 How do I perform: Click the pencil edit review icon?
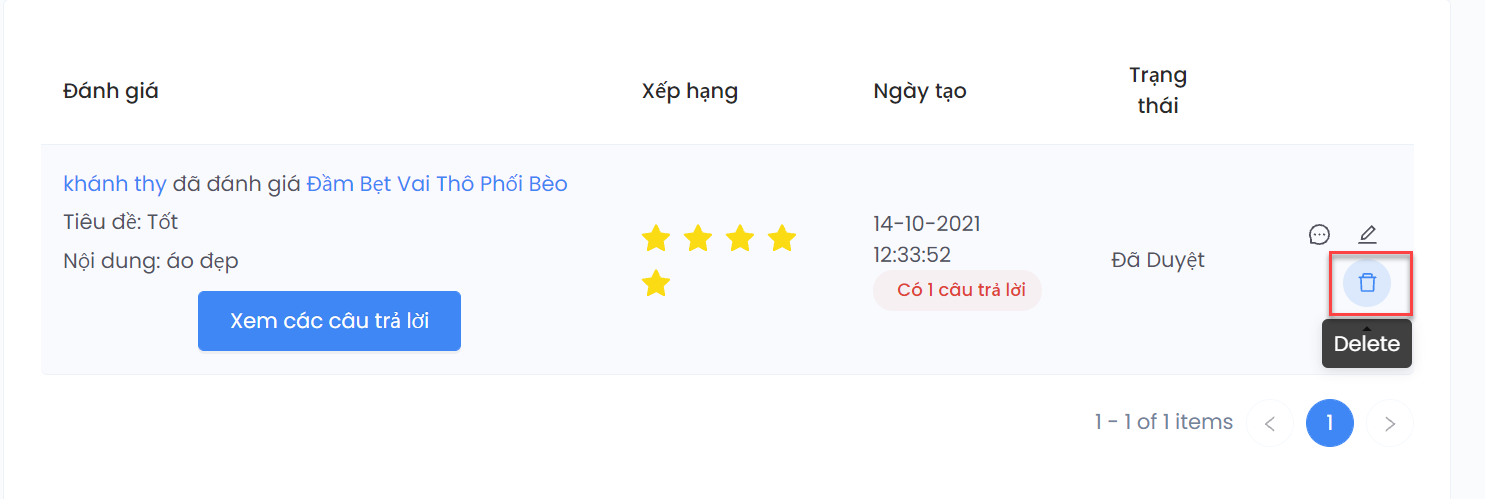point(1367,235)
